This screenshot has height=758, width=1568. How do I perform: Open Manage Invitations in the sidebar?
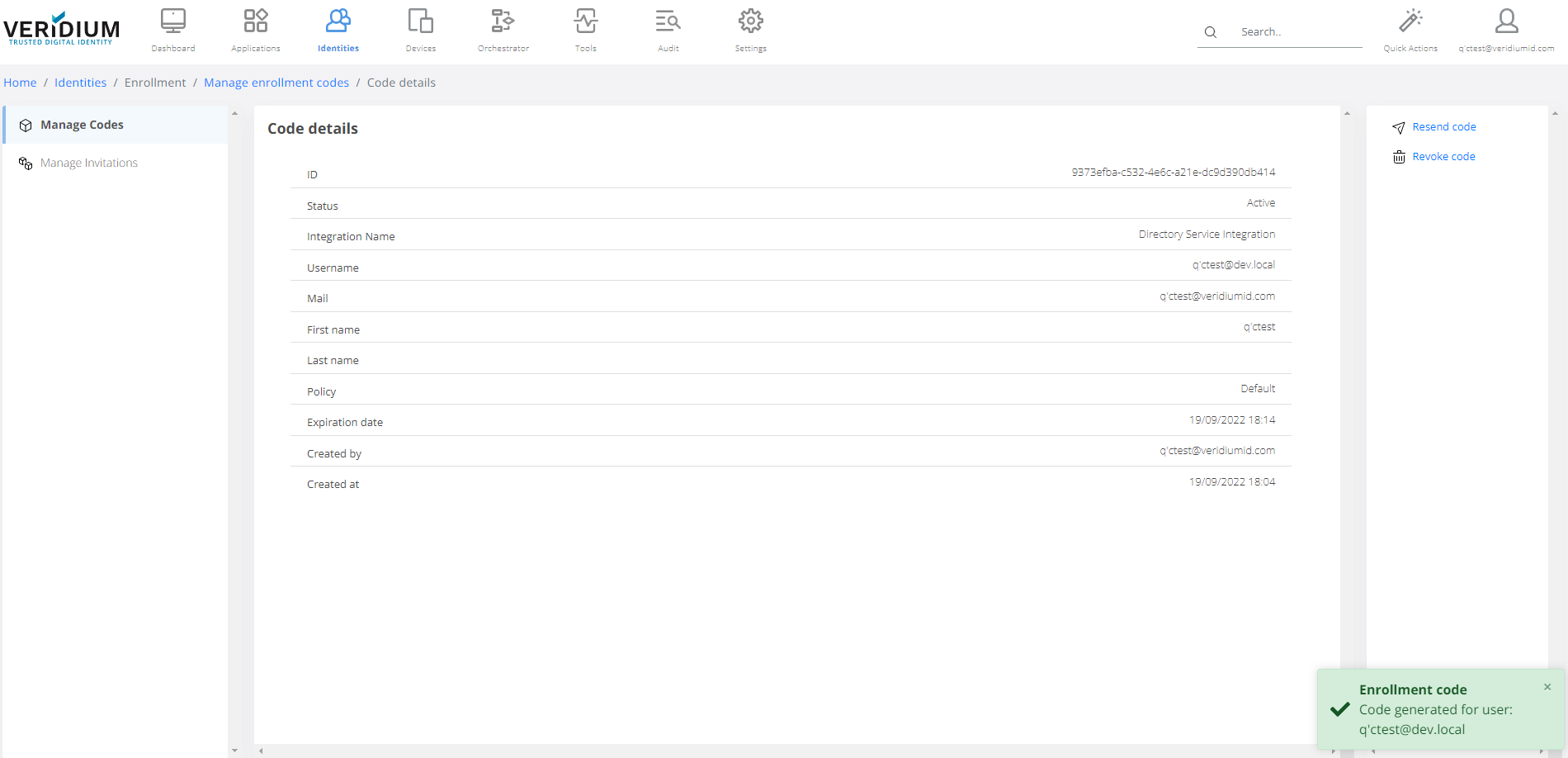pos(89,163)
